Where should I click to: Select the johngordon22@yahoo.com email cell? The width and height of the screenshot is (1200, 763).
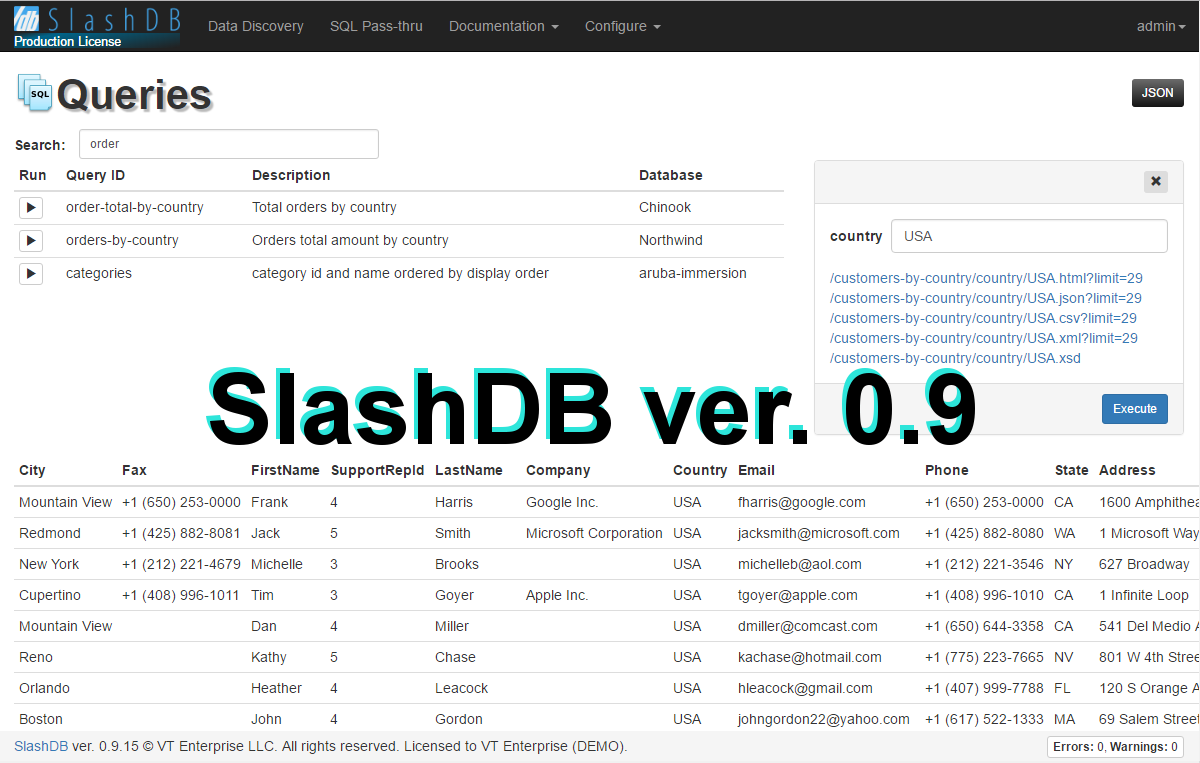click(x=824, y=720)
